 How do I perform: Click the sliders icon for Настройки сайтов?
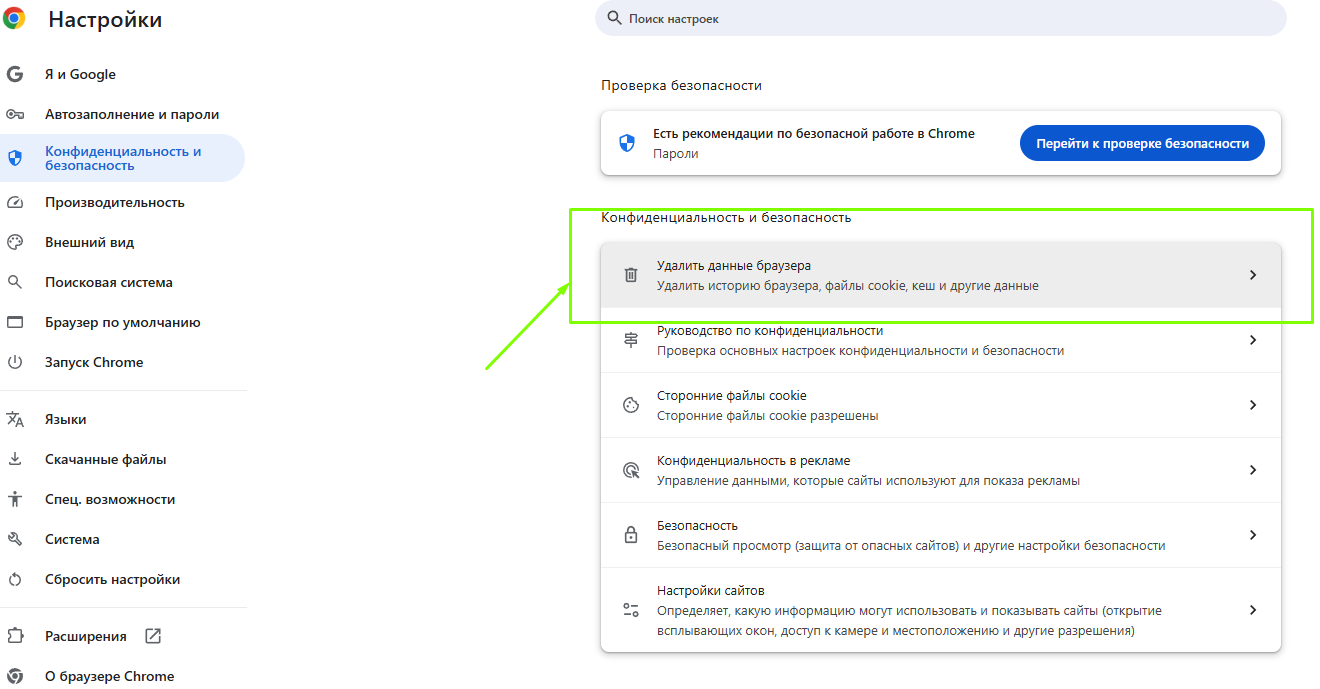pyautogui.click(x=631, y=610)
